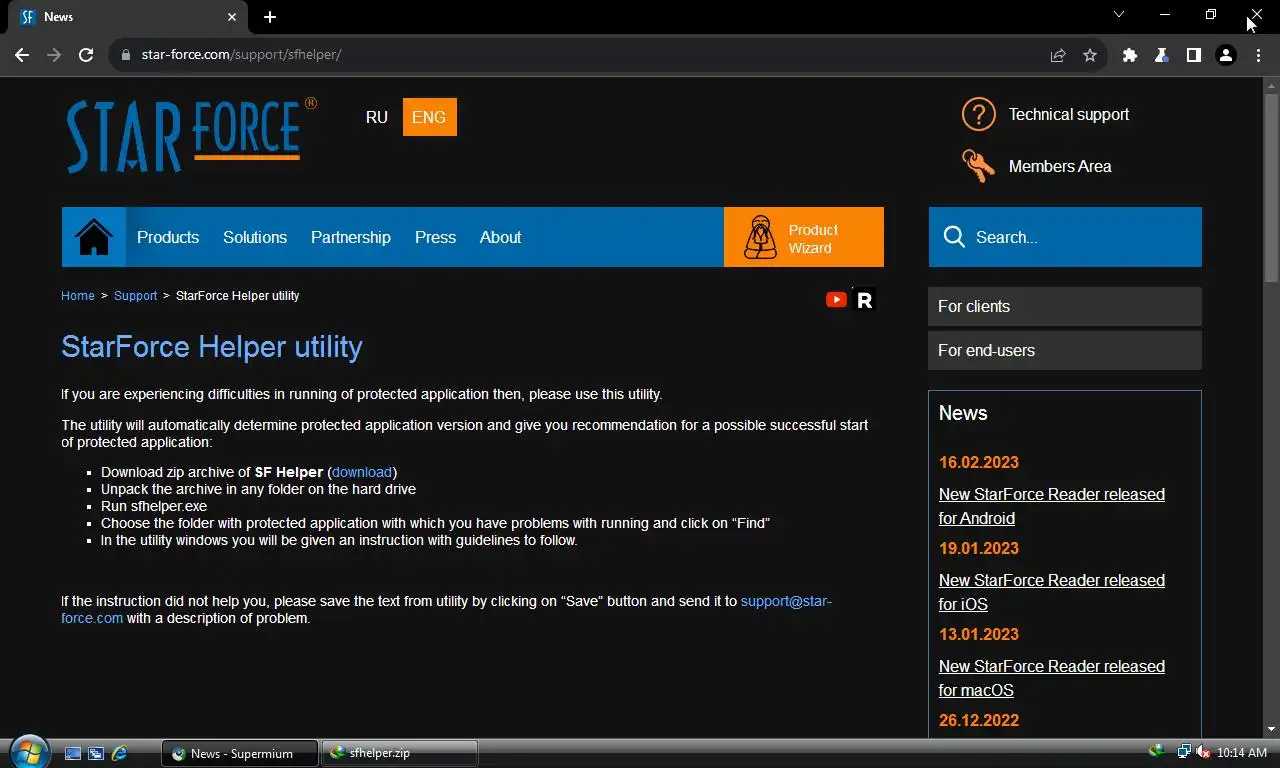Screen dimensions: 1280x768
Task: Open the StarForce YouTube channel icon
Action: coord(836,299)
